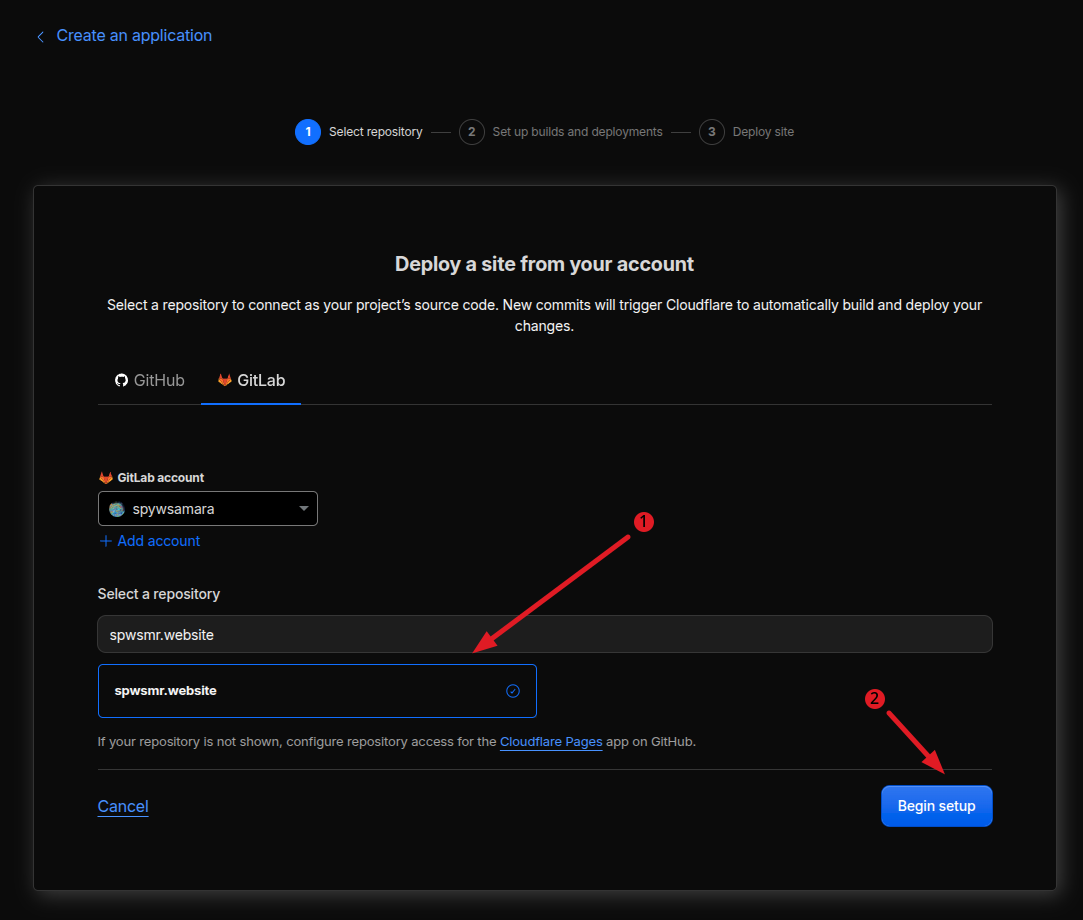Click the Select a repository label

click(x=159, y=594)
